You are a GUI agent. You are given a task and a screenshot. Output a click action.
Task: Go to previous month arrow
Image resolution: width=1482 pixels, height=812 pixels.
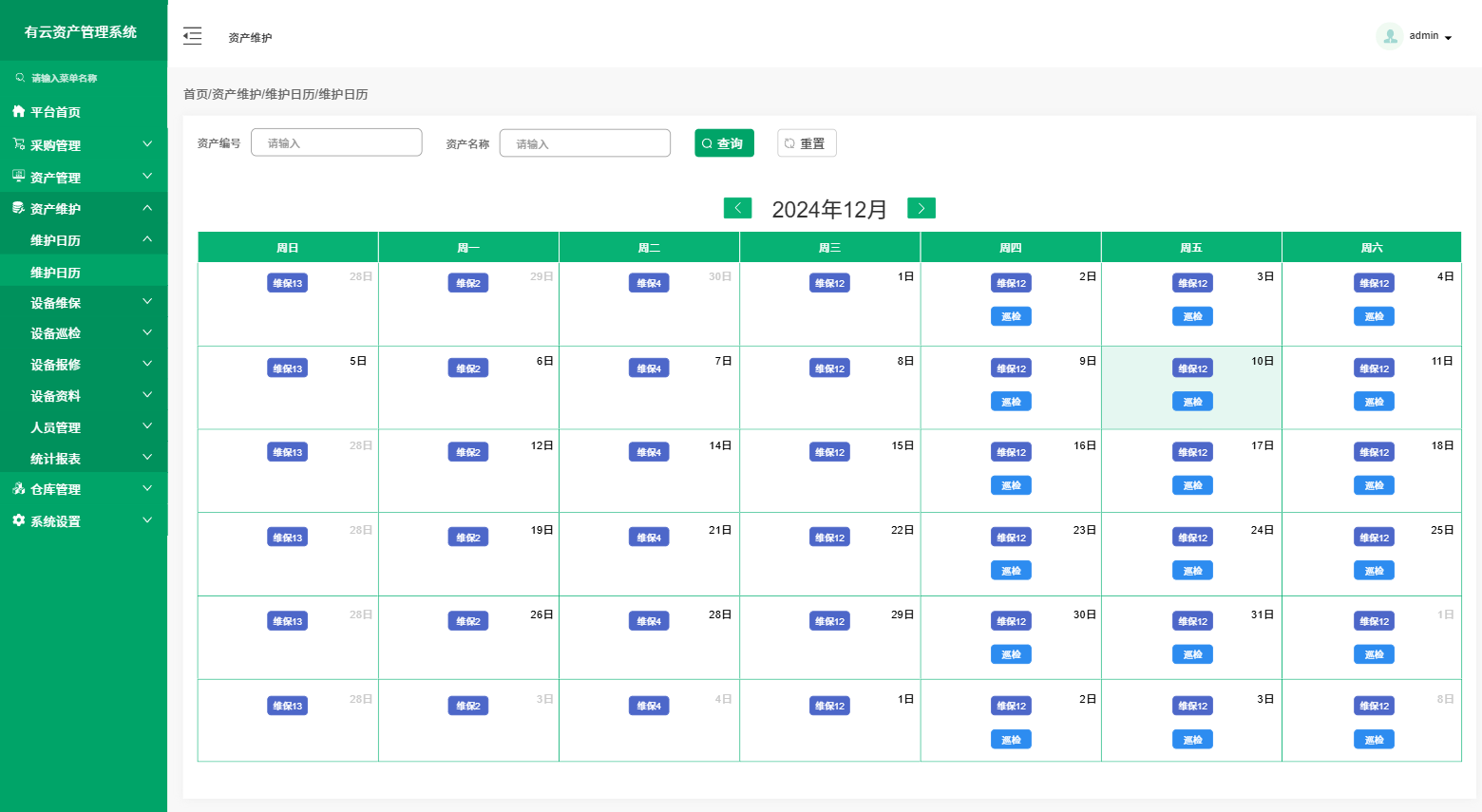point(737,208)
